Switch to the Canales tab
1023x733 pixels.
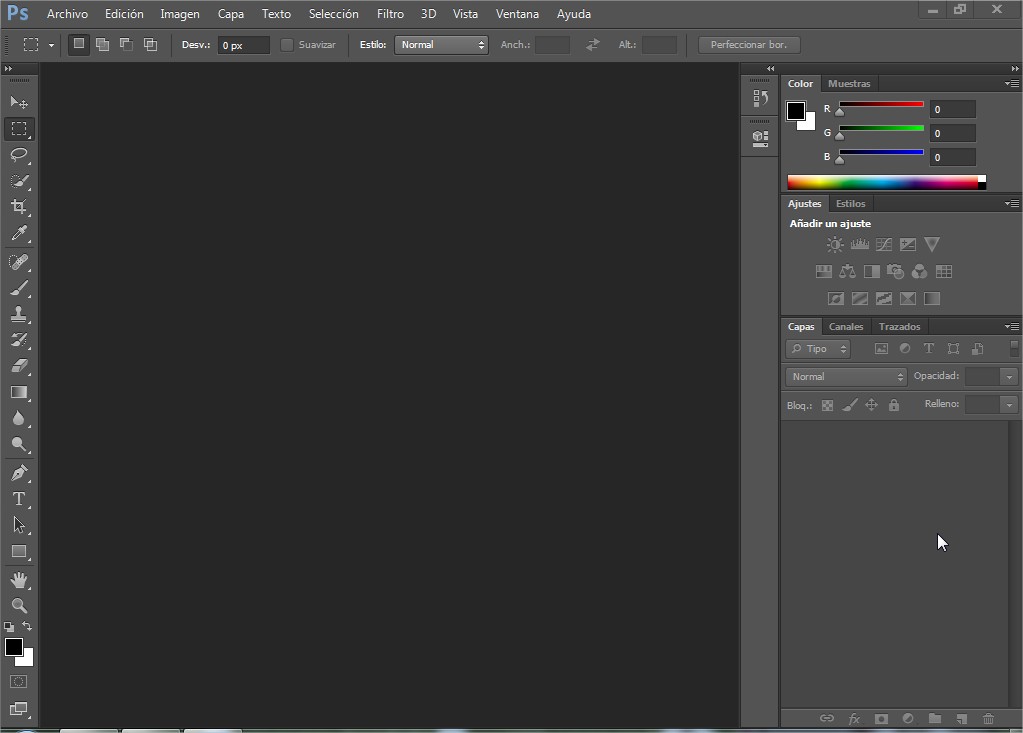click(846, 326)
